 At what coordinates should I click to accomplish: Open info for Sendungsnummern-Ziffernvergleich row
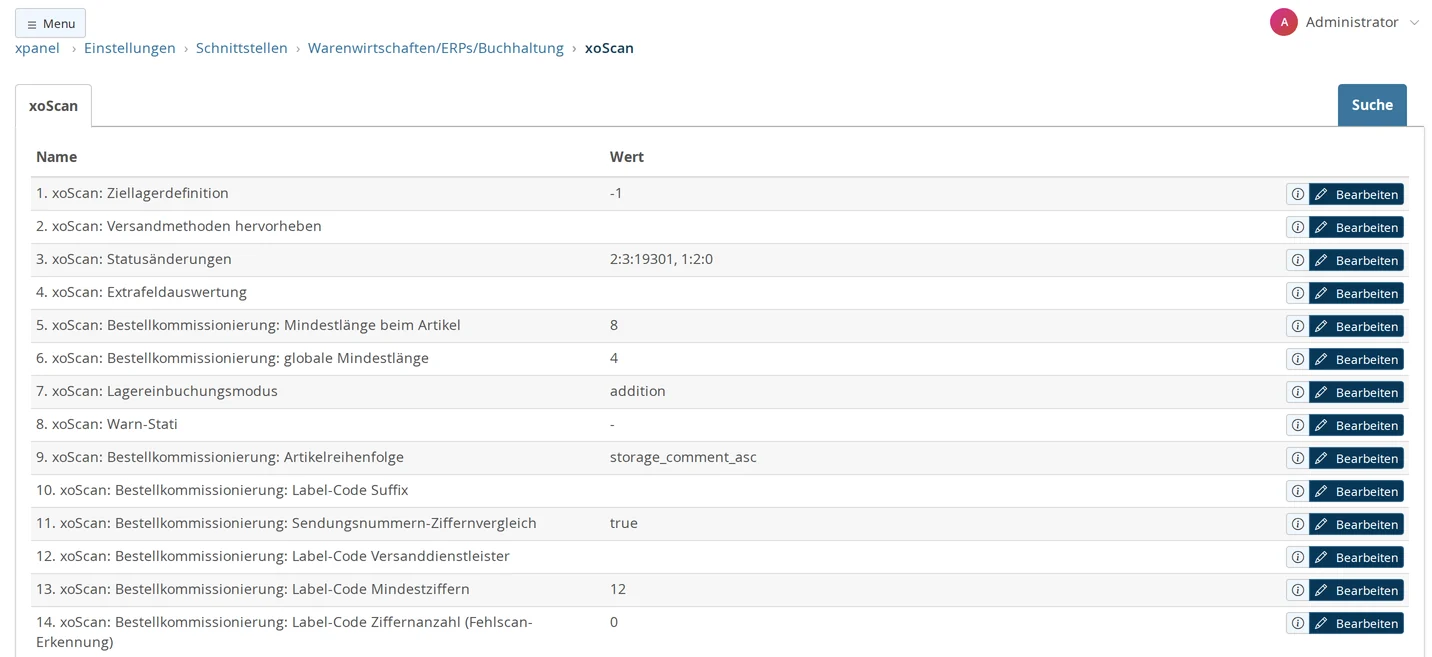point(1297,524)
